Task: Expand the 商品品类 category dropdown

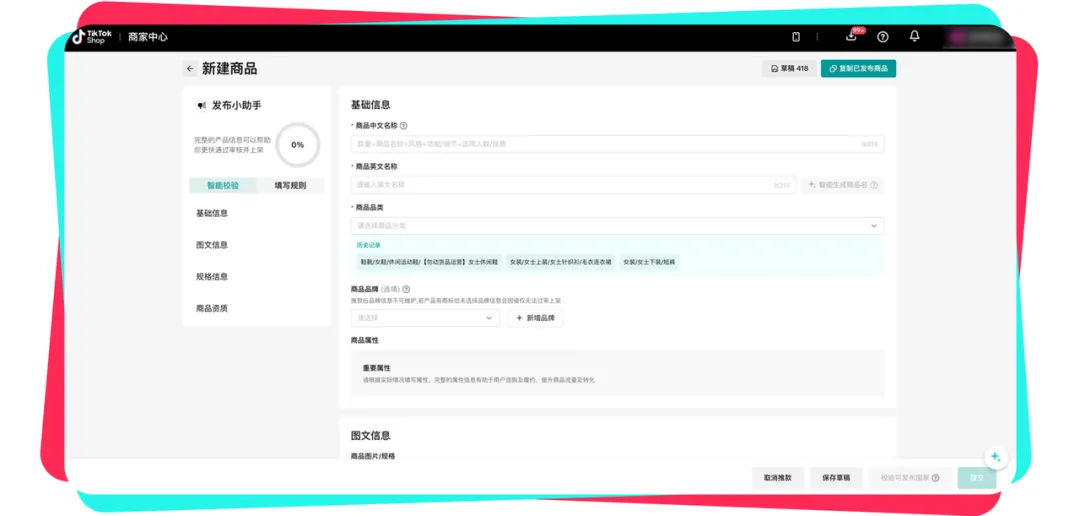Action: [x=617, y=226]
